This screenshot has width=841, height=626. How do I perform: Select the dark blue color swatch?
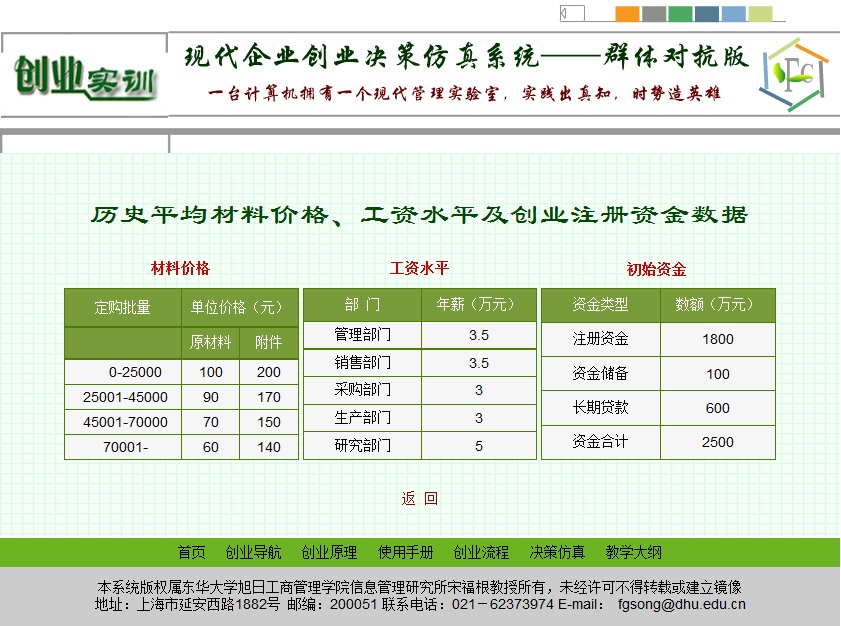click(707, 14)
